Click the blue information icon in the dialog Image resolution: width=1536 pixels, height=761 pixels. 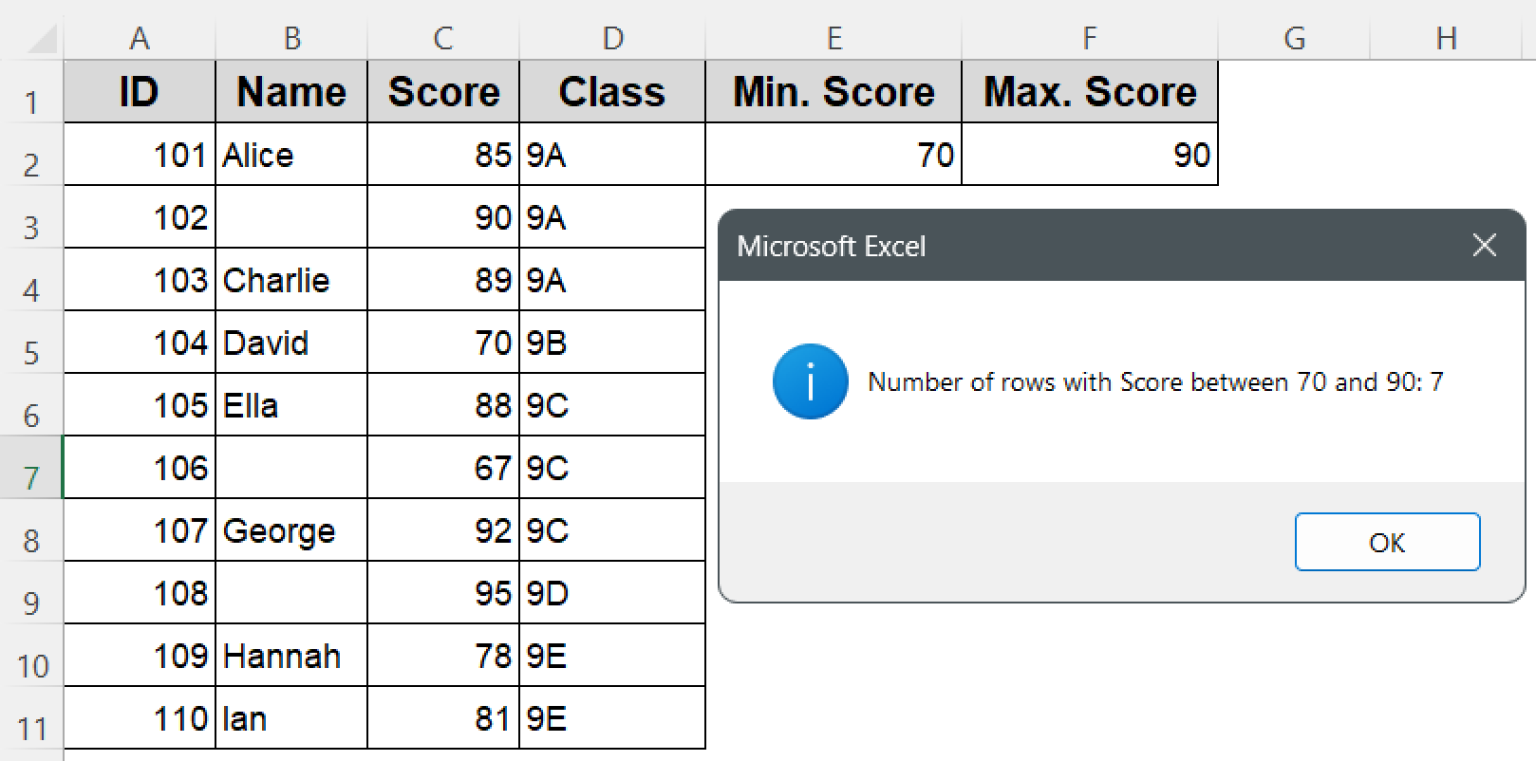[x=810, y=381]
